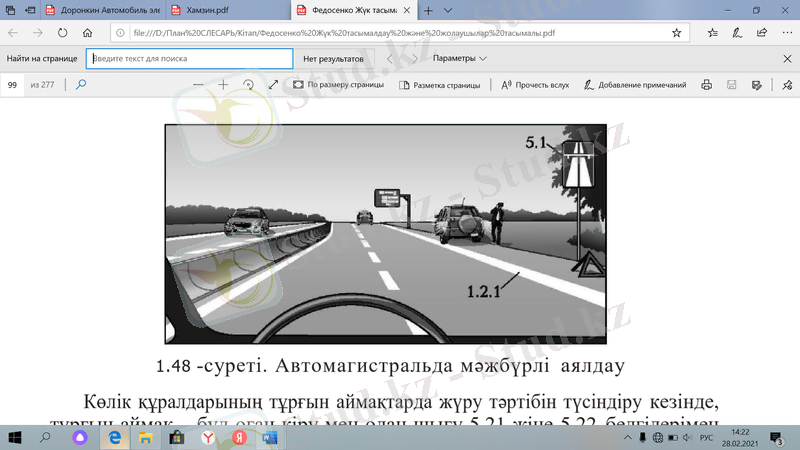800x450 pixels.
Task: Switch to the Хамзин.pdf tab
Action: 222,10
